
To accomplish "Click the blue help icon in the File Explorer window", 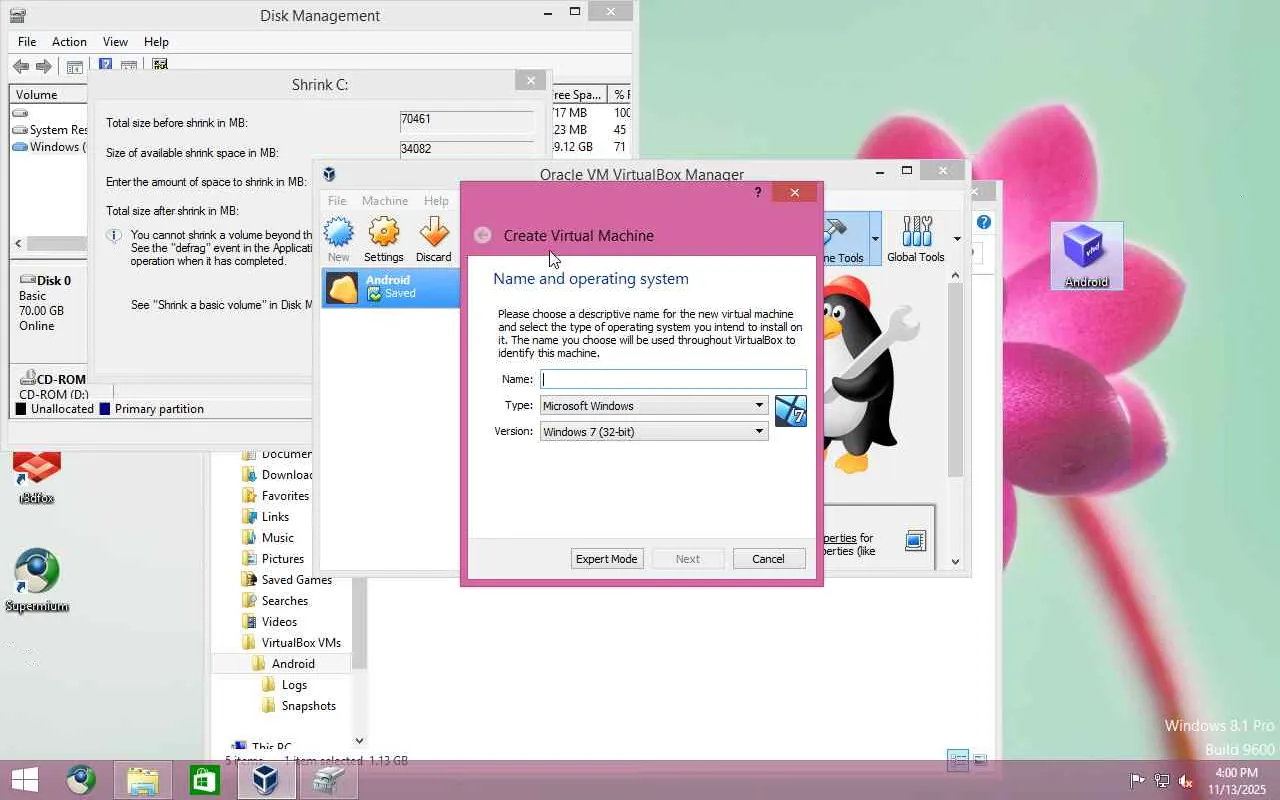I will (x=984, y=222).
